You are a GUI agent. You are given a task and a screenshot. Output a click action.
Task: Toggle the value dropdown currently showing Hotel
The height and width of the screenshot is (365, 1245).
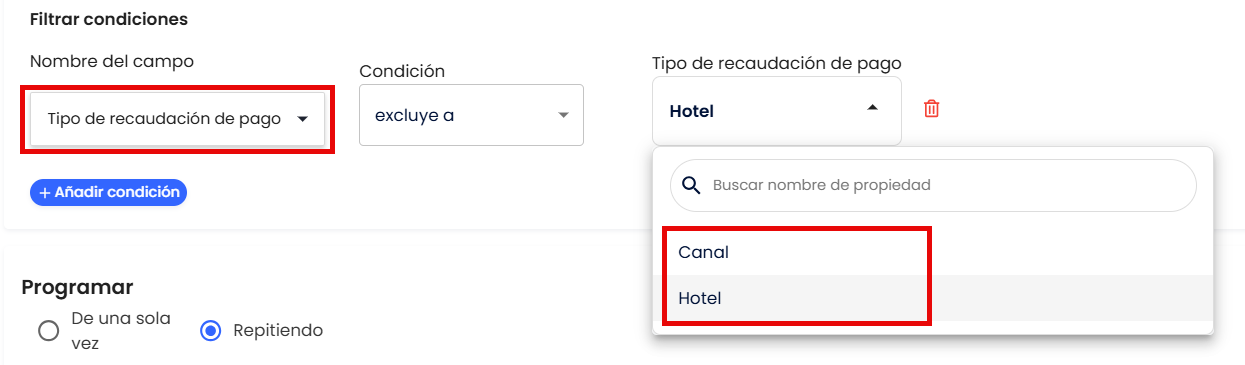(x=777, y=111)
